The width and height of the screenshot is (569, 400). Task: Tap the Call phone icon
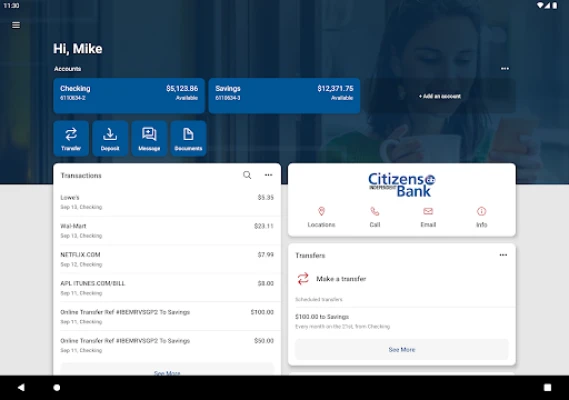[x=375, y=211]
